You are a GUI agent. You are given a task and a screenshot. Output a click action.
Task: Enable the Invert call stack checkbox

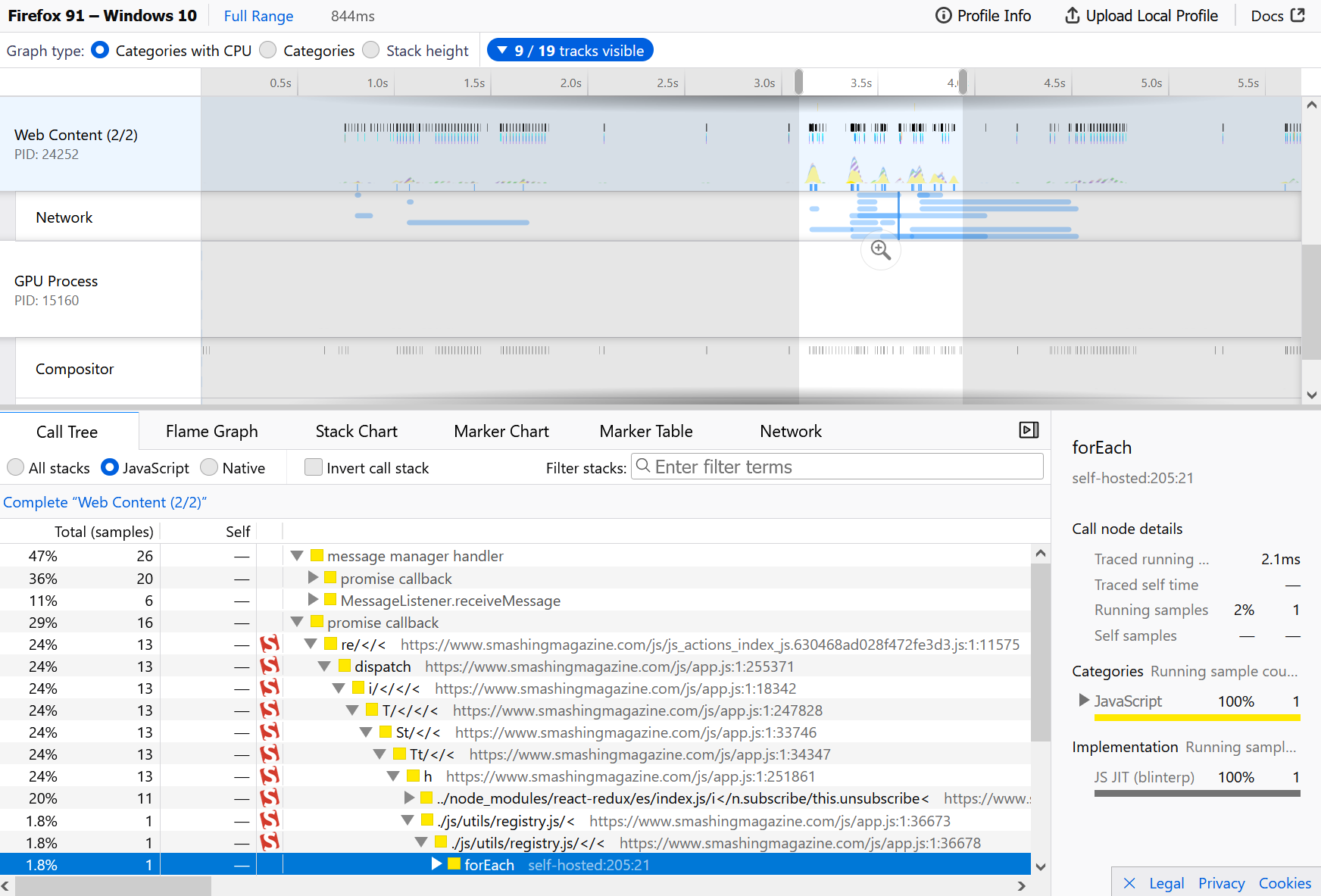[313, 467]
